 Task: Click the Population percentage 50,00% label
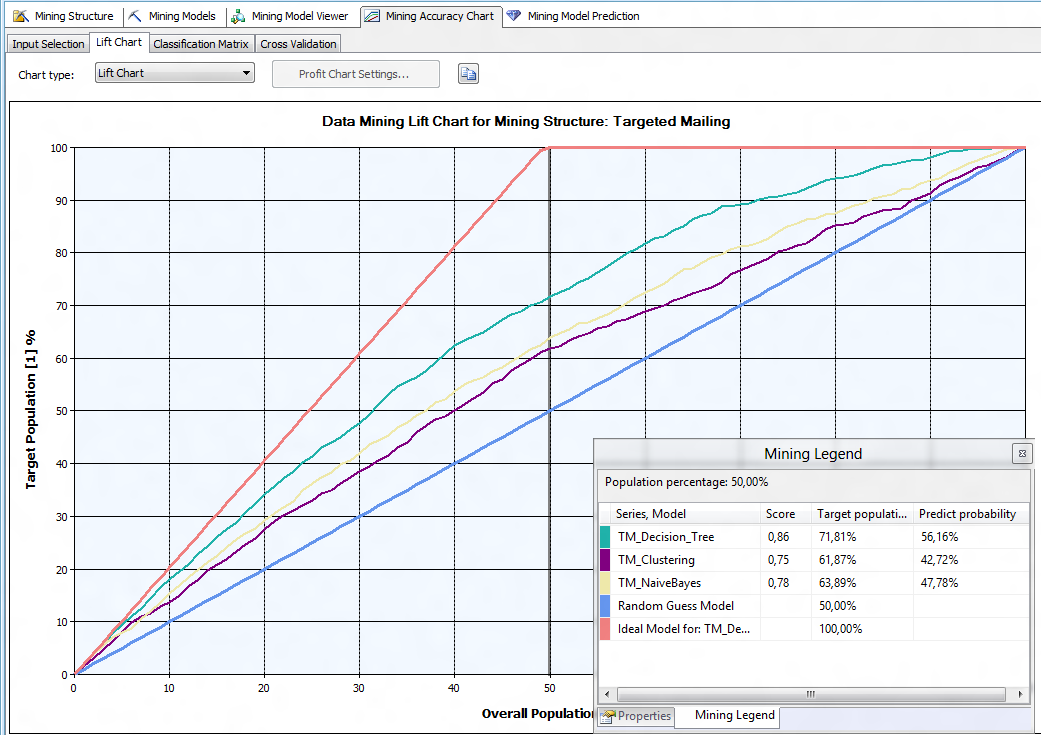tap(686, 482)
